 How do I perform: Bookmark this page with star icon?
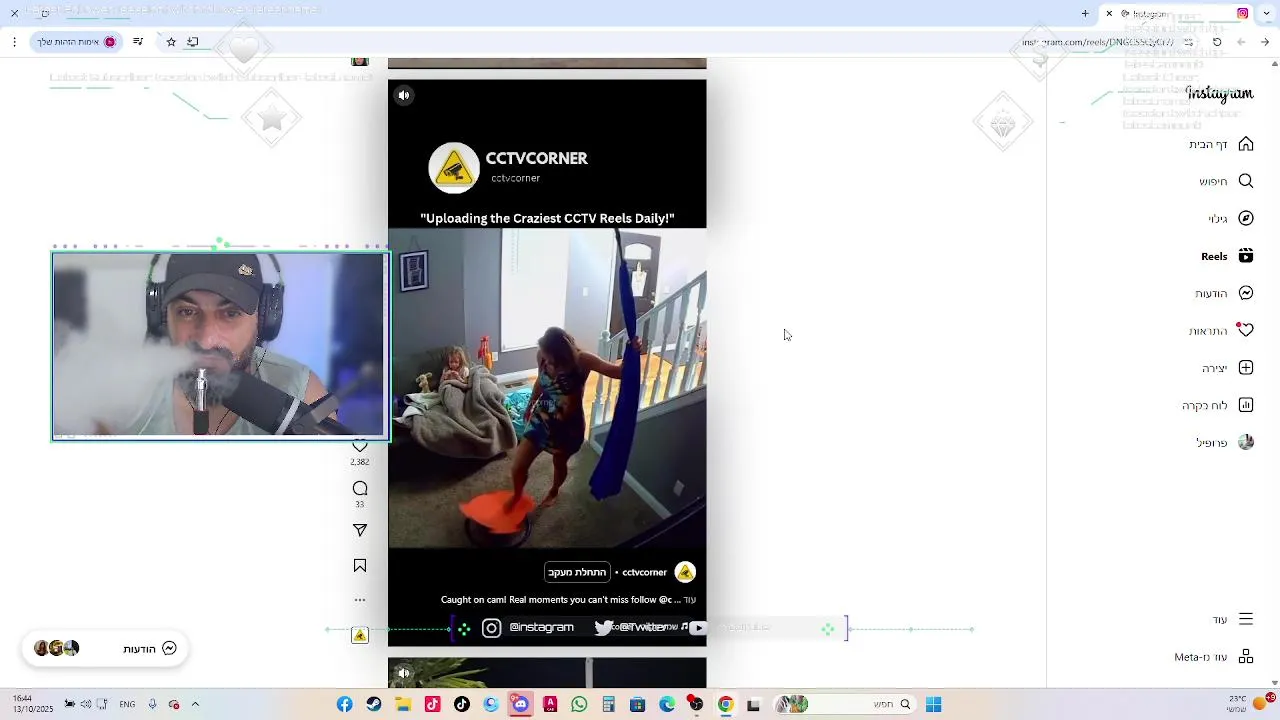171,42
